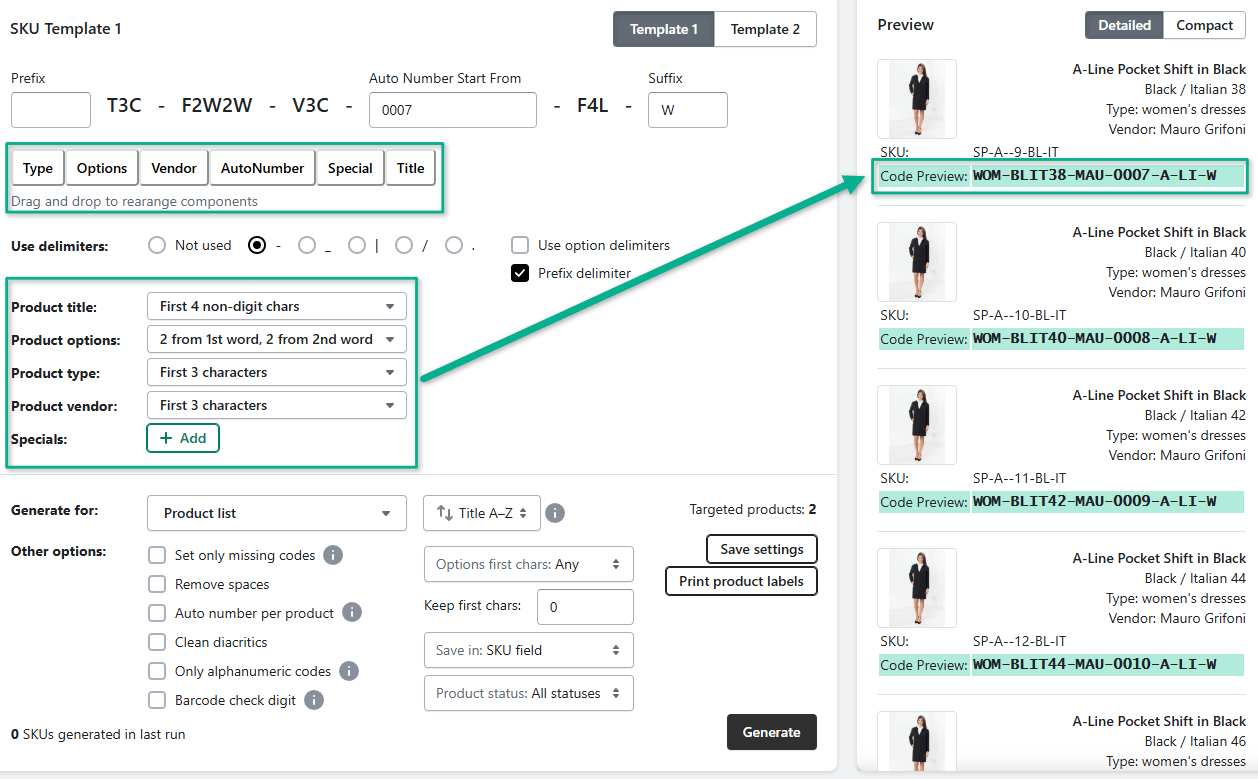Screen dimensions: 1258x779
Task: Open the Generate for Product list dropdown
Action: (276, 513)
